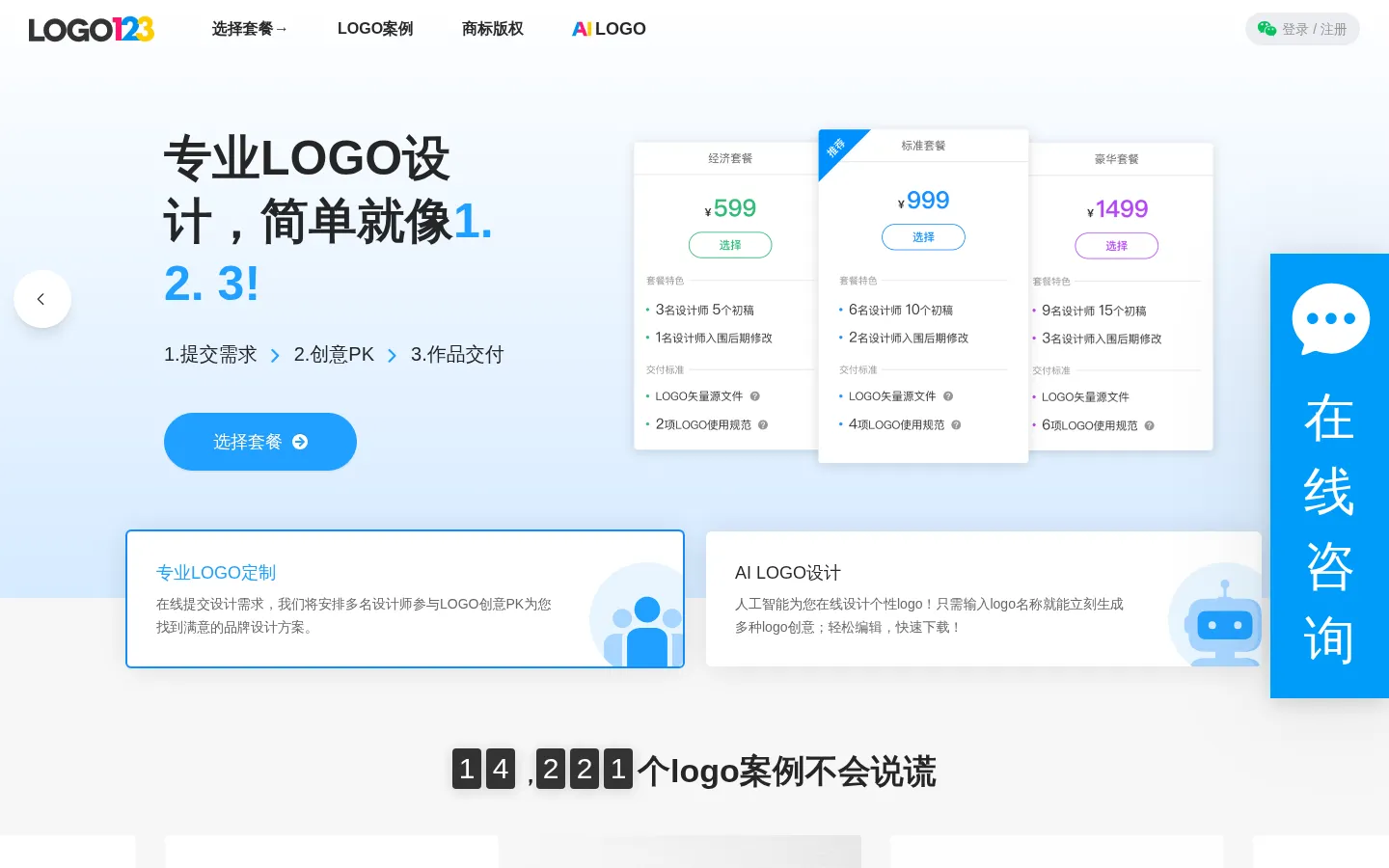The image size is (1389, 868).
Task: Go to the LOGO案例 nav item
Action: (375, 29)
